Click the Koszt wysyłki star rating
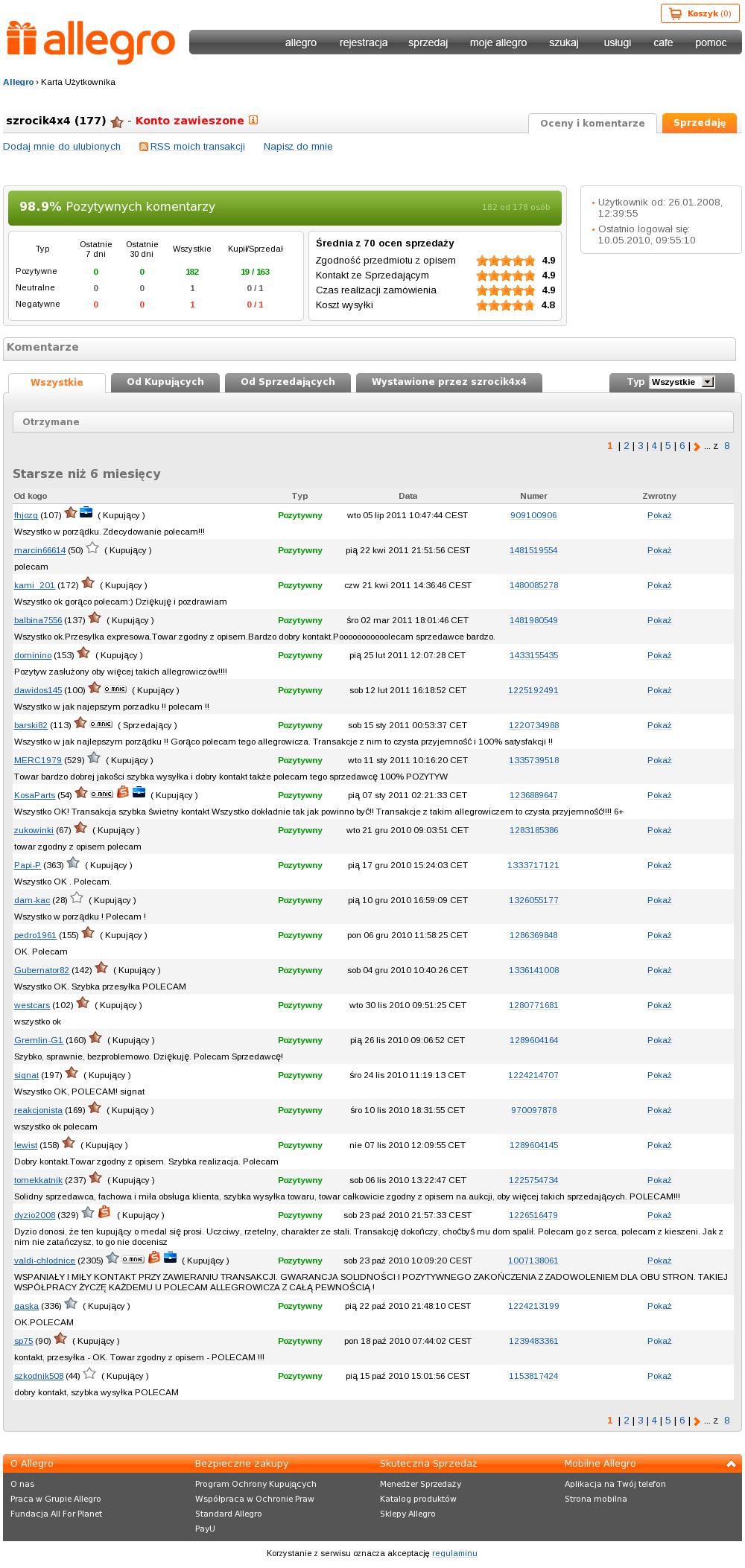The width and height of the screenshot is (745, 1568). coord(506,305)
